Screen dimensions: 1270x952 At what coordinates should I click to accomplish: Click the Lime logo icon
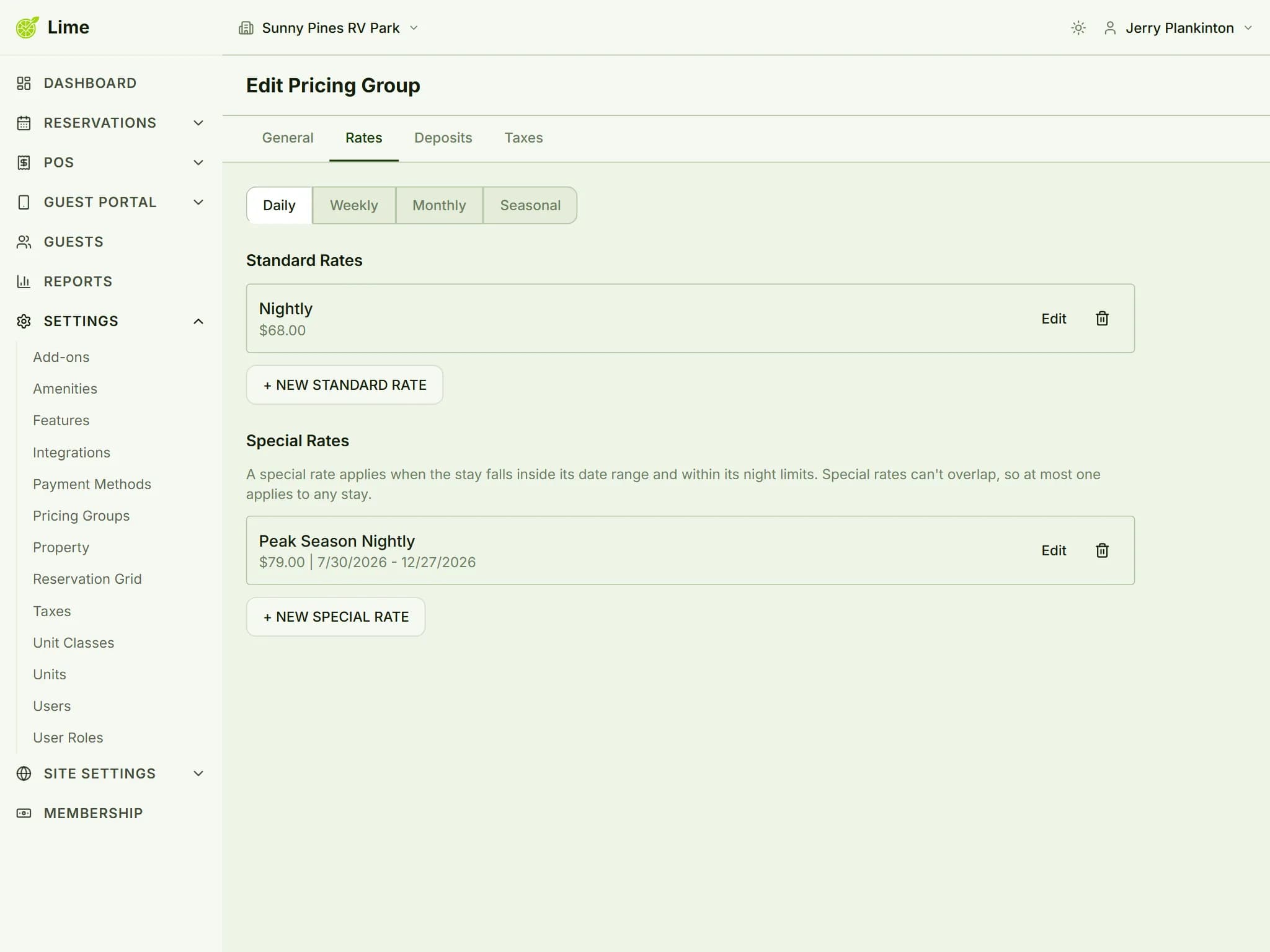click(x=27, y=27)
